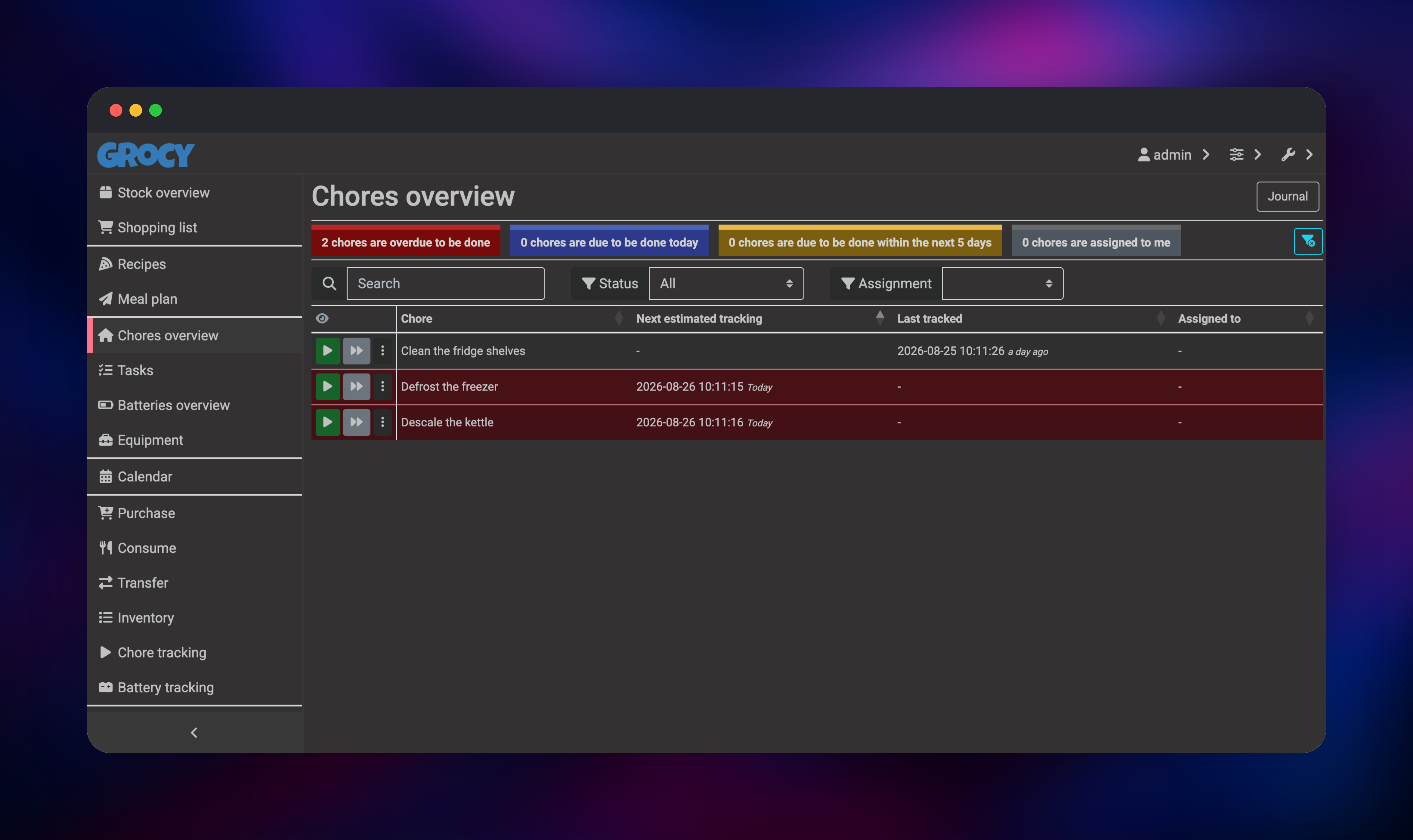Collapse the sidebar with the chevron

(x=194, y=732)
